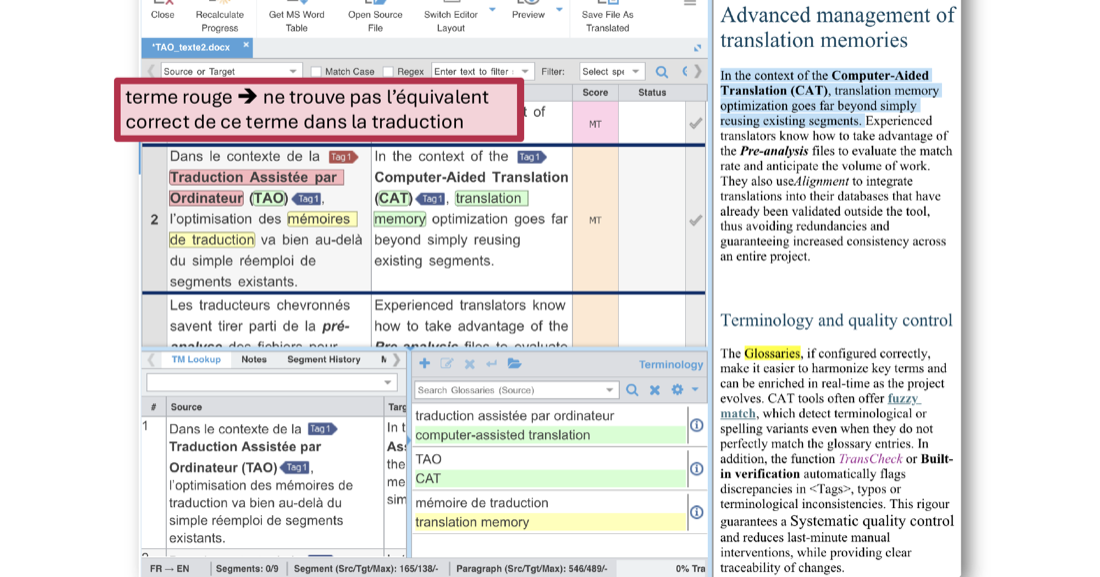Click Tag1 after (CAT) in target
Image resolution: width=1100 pixels, height=577 pixels.
tap(431, 199)
